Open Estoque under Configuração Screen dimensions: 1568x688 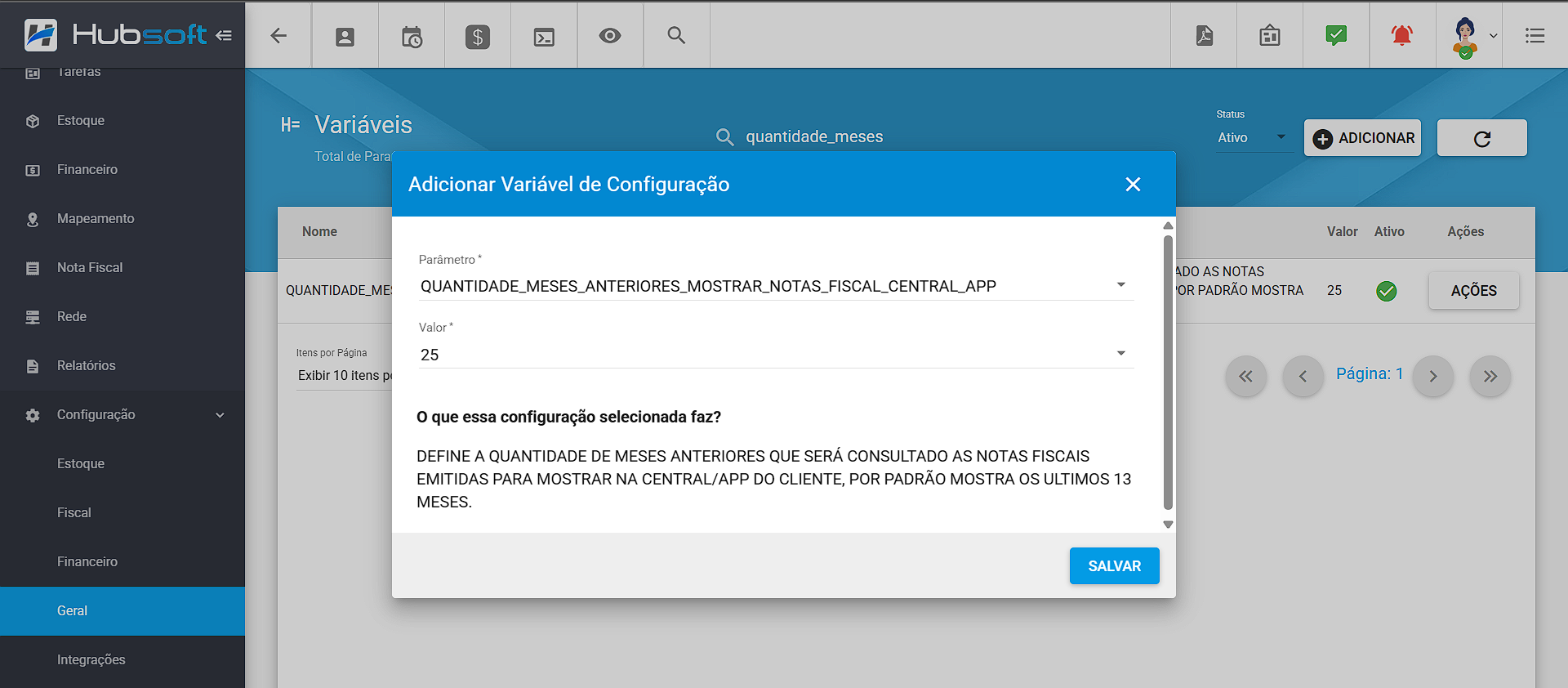coord(122,464)
